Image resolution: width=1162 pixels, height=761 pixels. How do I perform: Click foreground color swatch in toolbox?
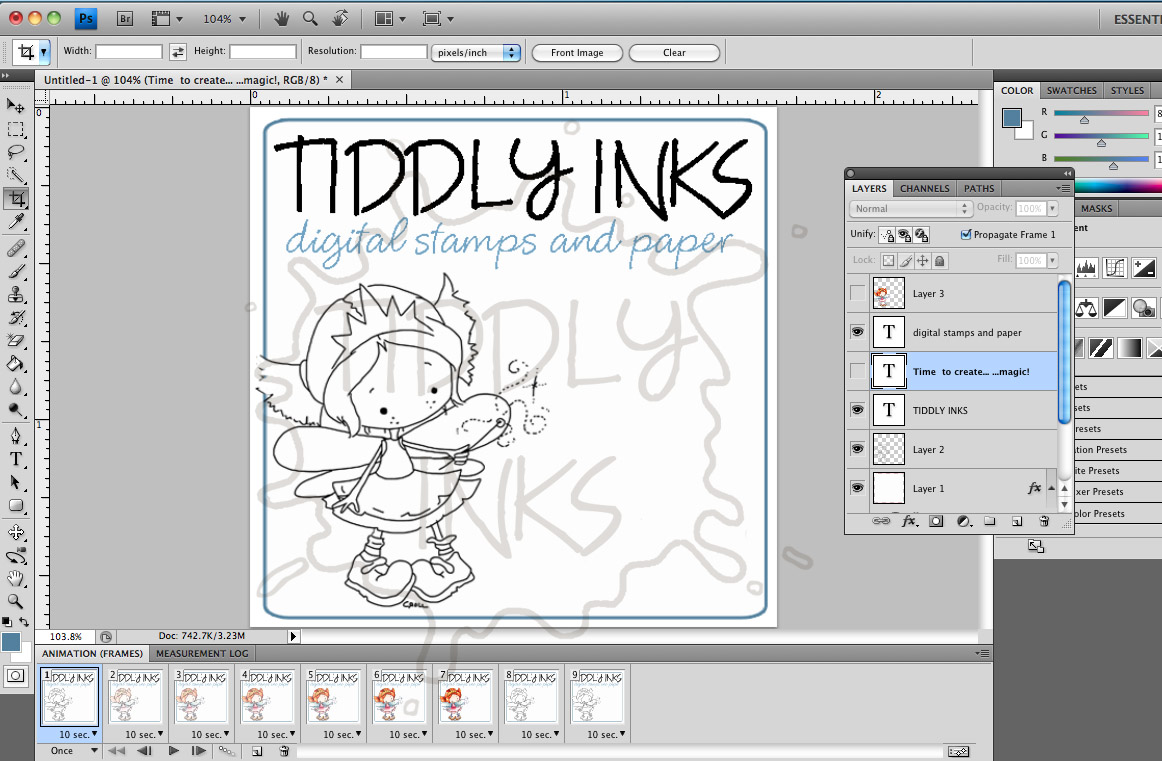coord(11,642)
